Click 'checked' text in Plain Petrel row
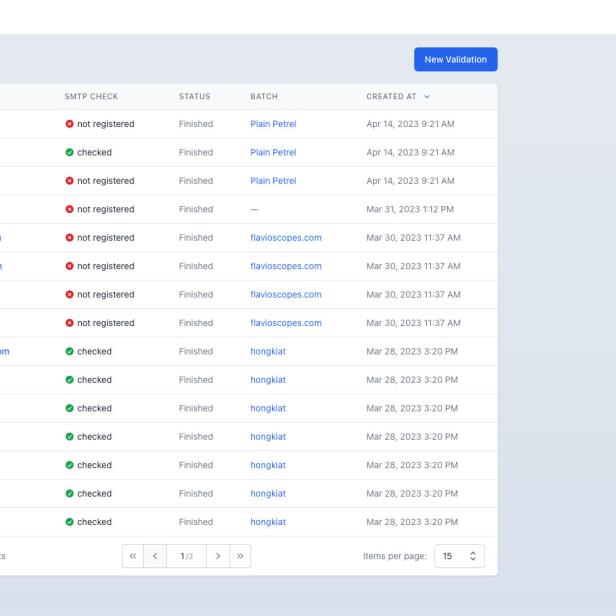The width and height of the screenshot is (616, 616). 94,152
